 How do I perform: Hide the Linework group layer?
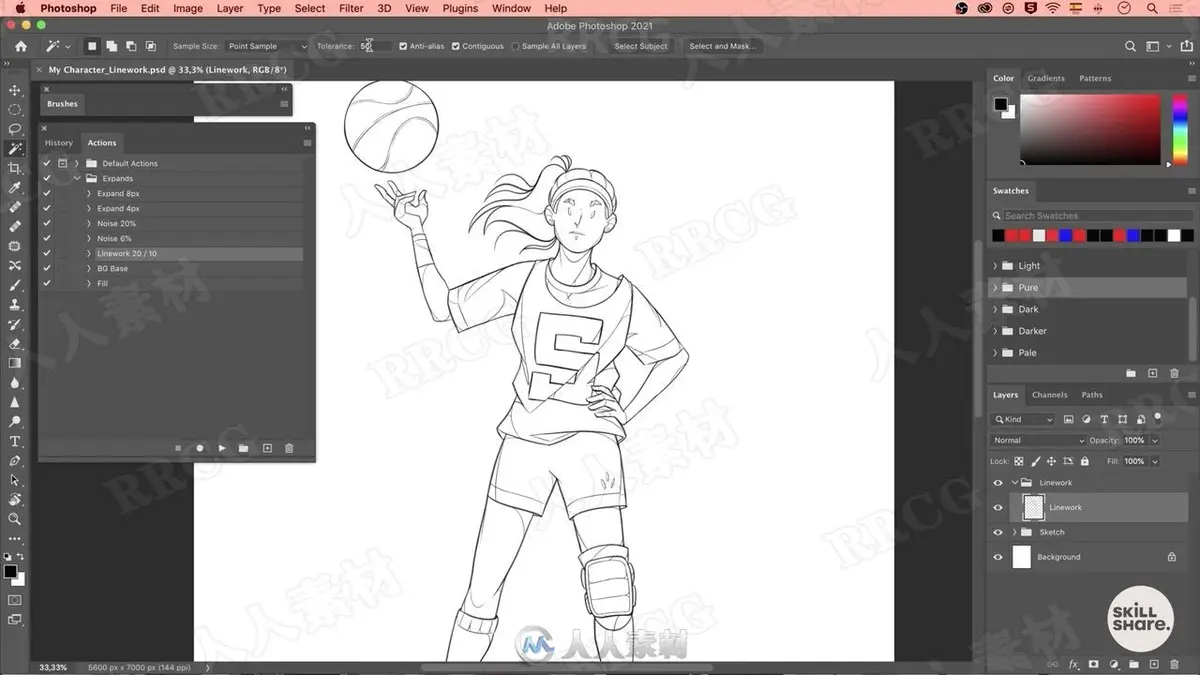click(x=997, y=482)
